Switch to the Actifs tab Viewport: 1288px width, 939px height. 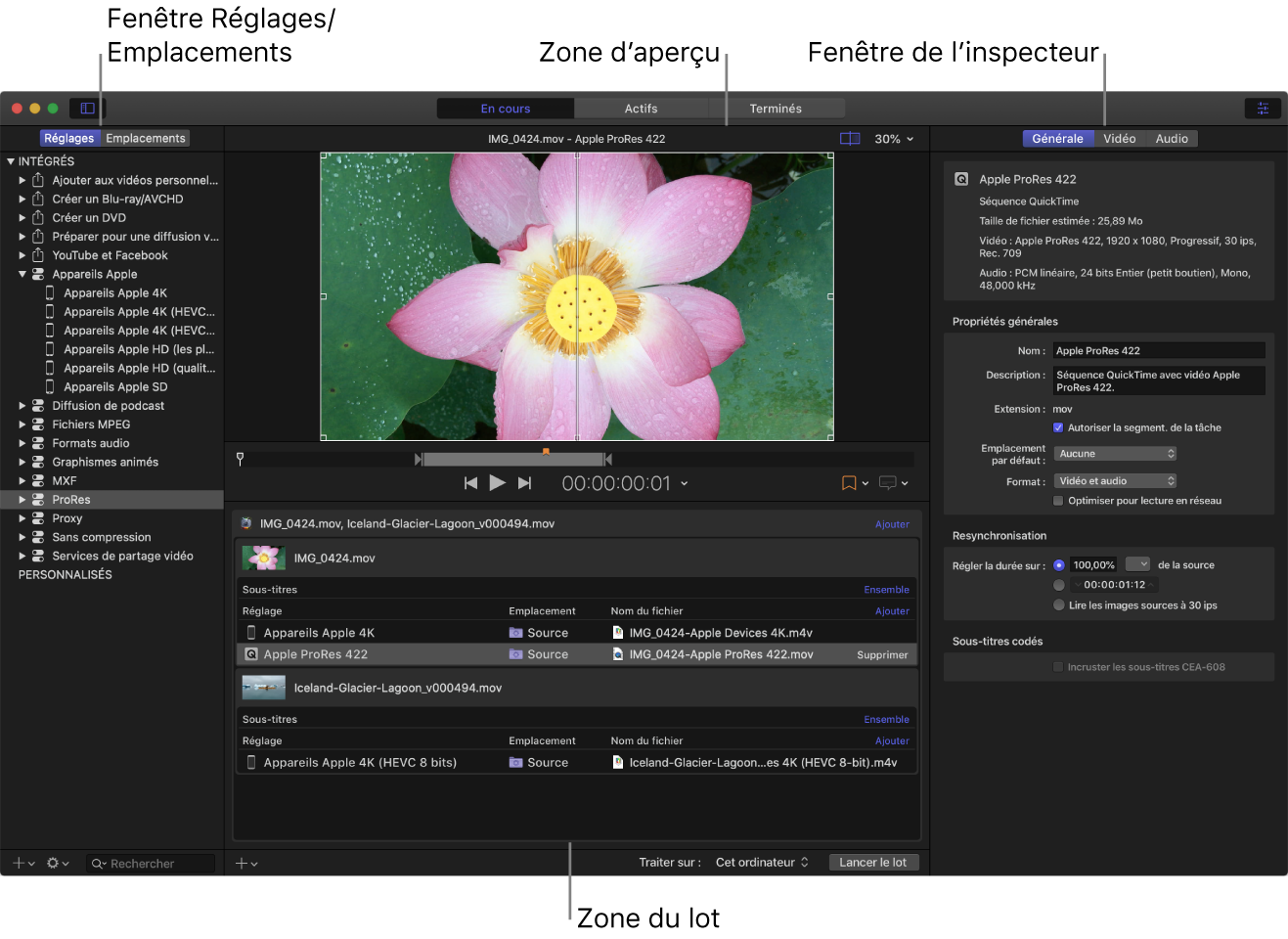(641, 109)
